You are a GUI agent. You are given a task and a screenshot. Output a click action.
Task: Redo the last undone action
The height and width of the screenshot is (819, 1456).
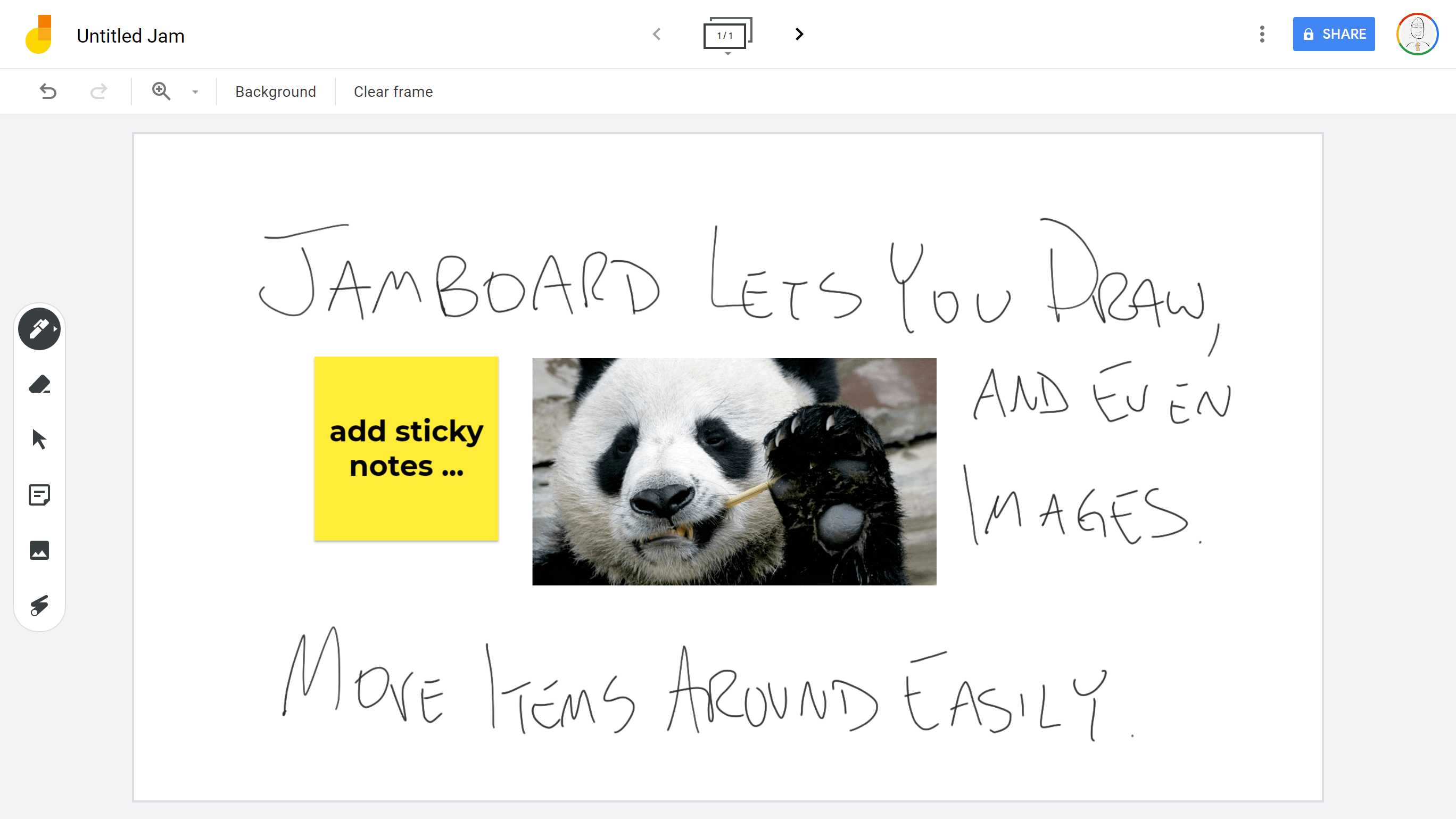coord(98,92)
